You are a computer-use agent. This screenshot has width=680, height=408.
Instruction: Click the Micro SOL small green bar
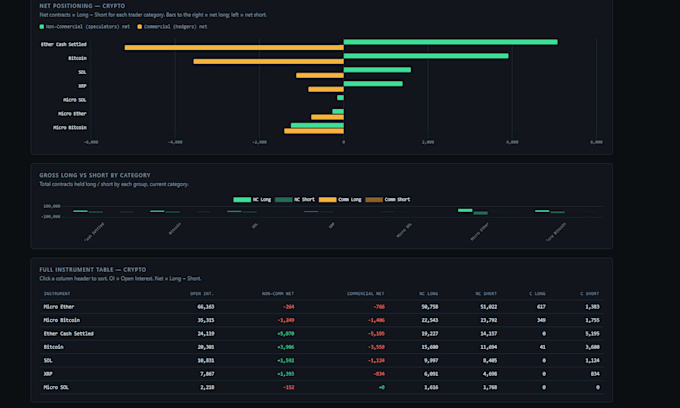click(340, 98)
